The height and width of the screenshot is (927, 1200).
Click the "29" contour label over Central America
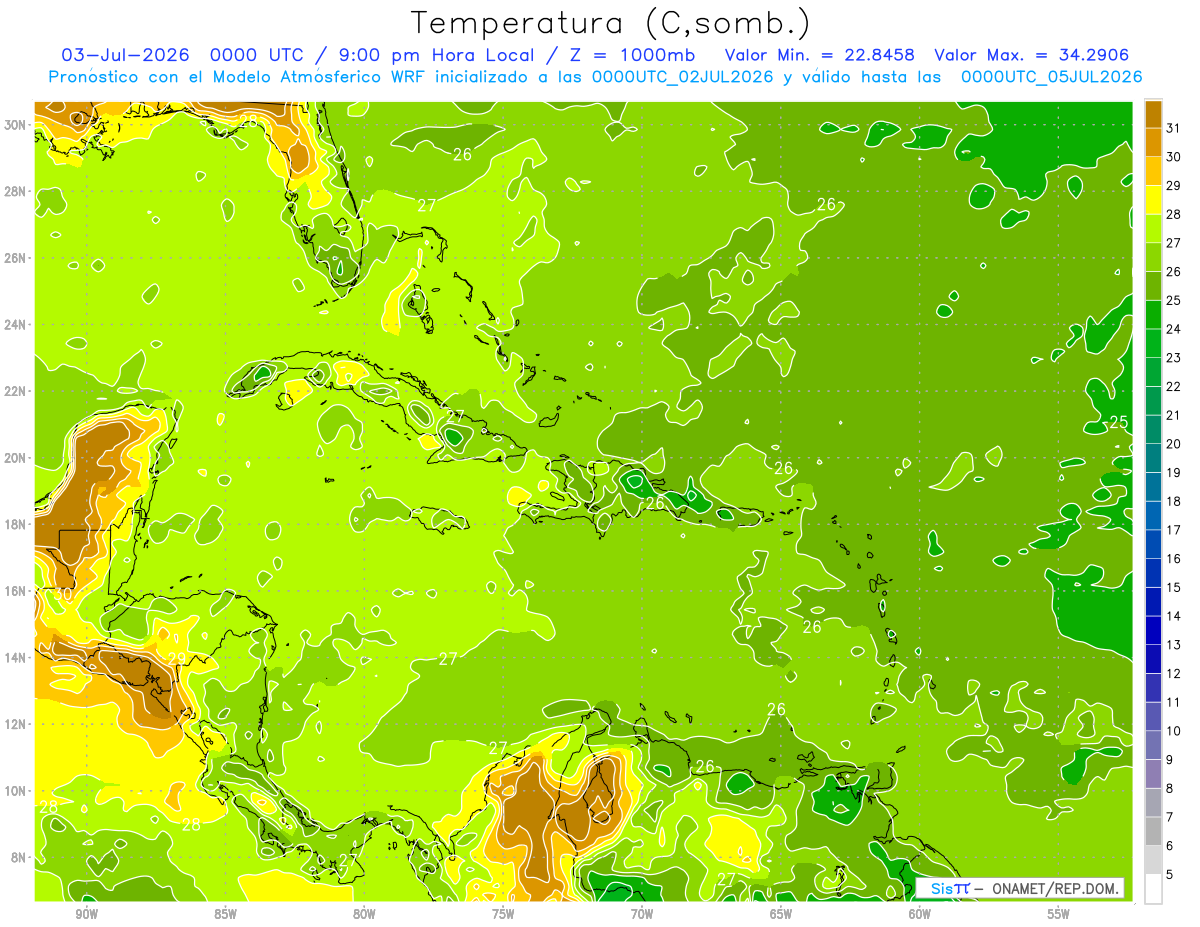coord(176,659)
